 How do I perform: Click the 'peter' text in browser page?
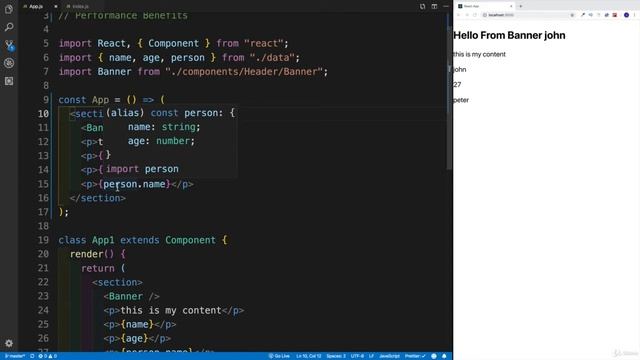tap(461, 100)
